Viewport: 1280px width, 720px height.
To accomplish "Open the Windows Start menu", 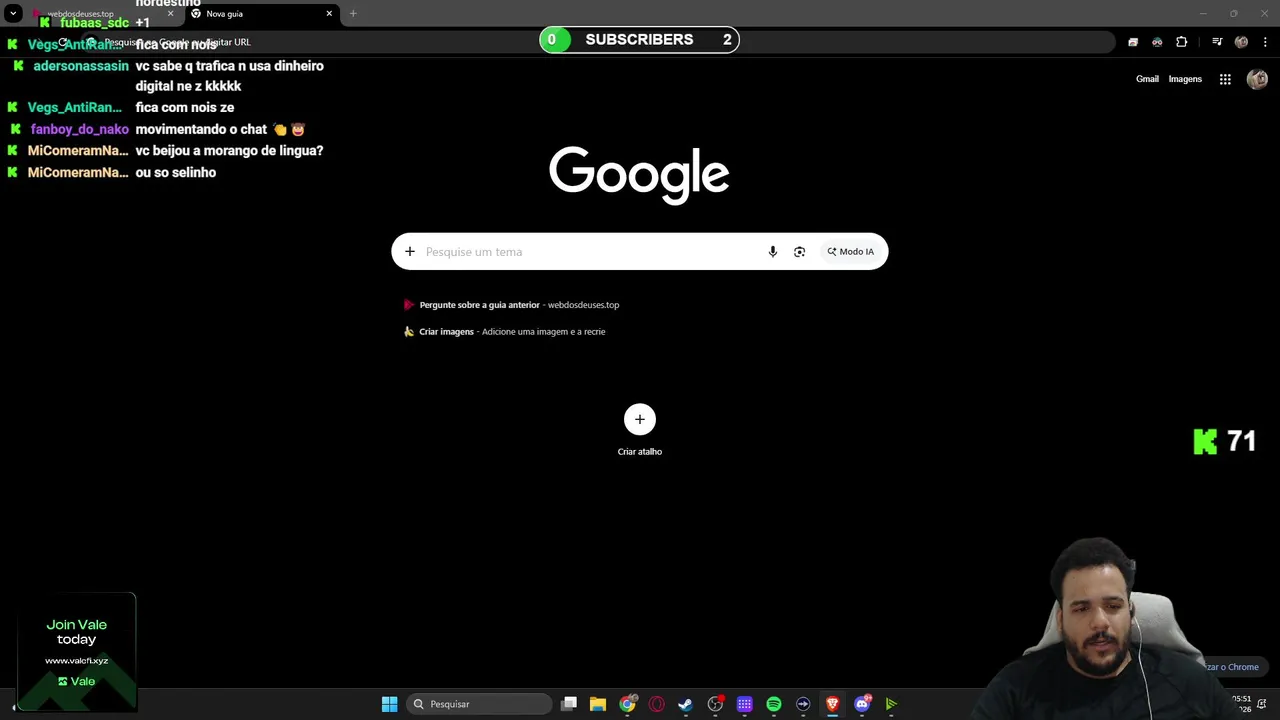I will click(x=389, y=704).
